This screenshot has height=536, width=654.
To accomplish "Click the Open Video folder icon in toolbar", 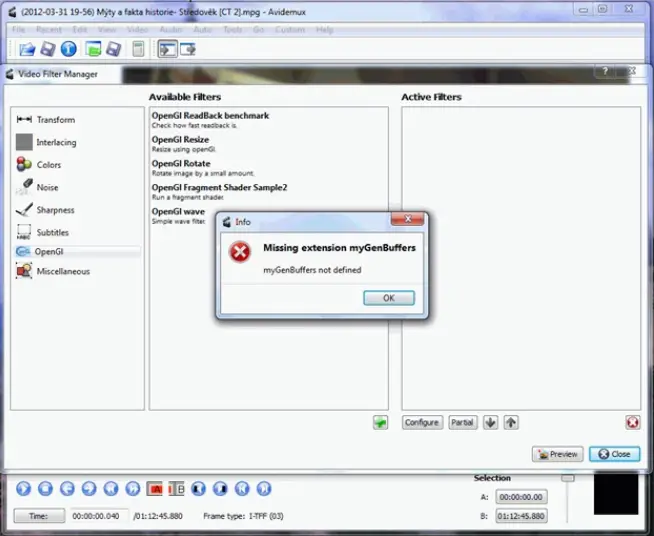I will pos(27,49).
